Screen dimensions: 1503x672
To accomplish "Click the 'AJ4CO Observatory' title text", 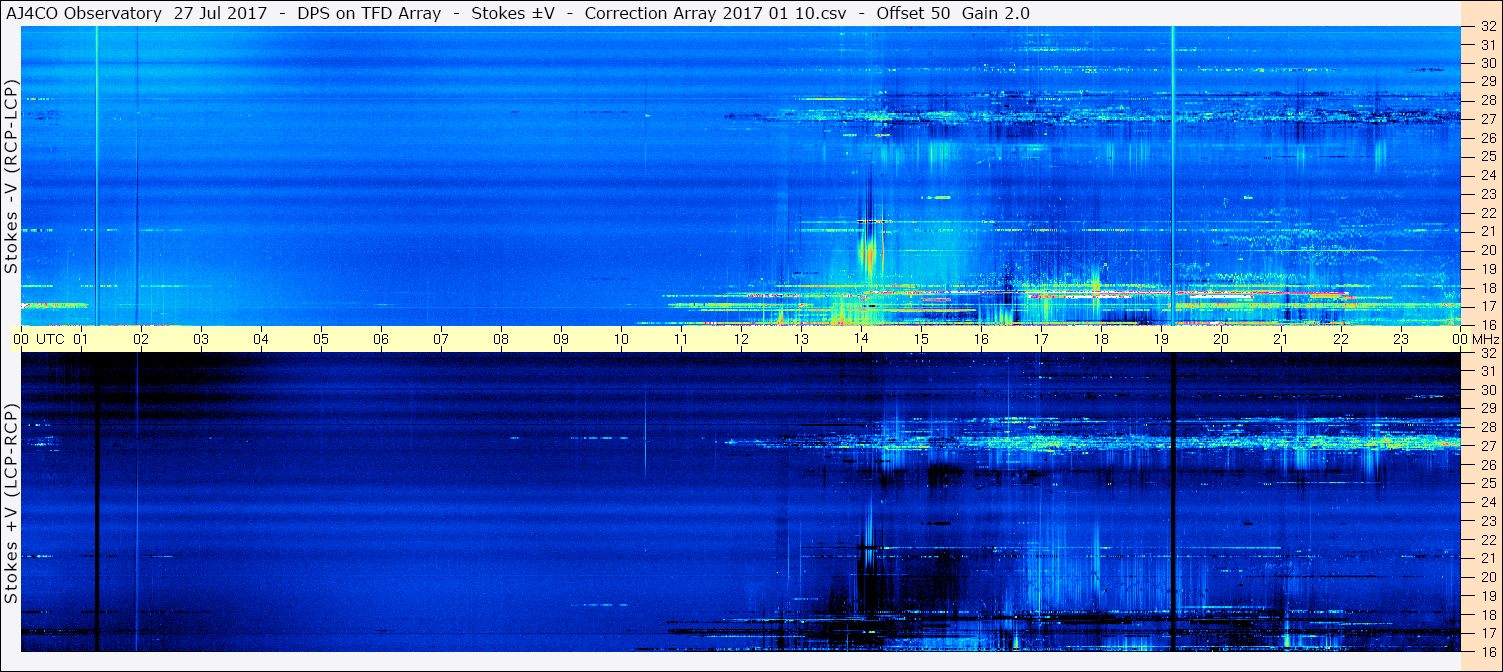I will click(85, 13).
